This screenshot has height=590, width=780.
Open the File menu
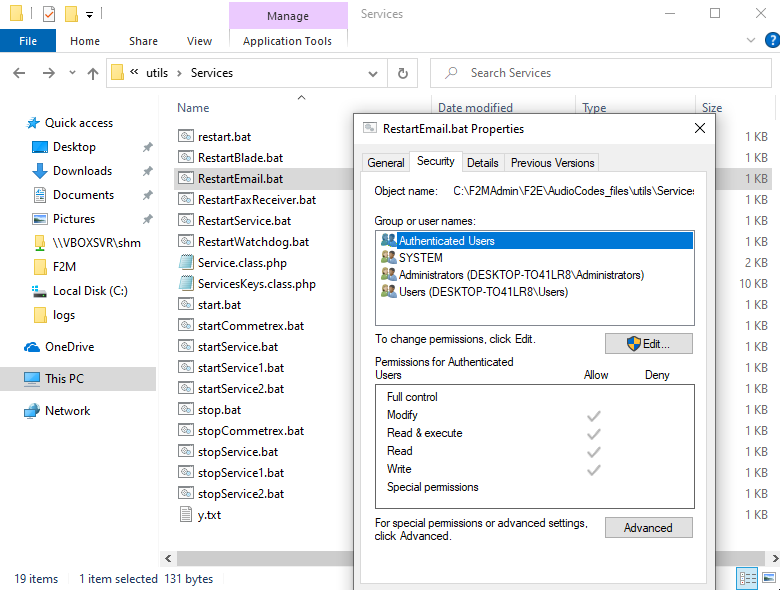28,41
